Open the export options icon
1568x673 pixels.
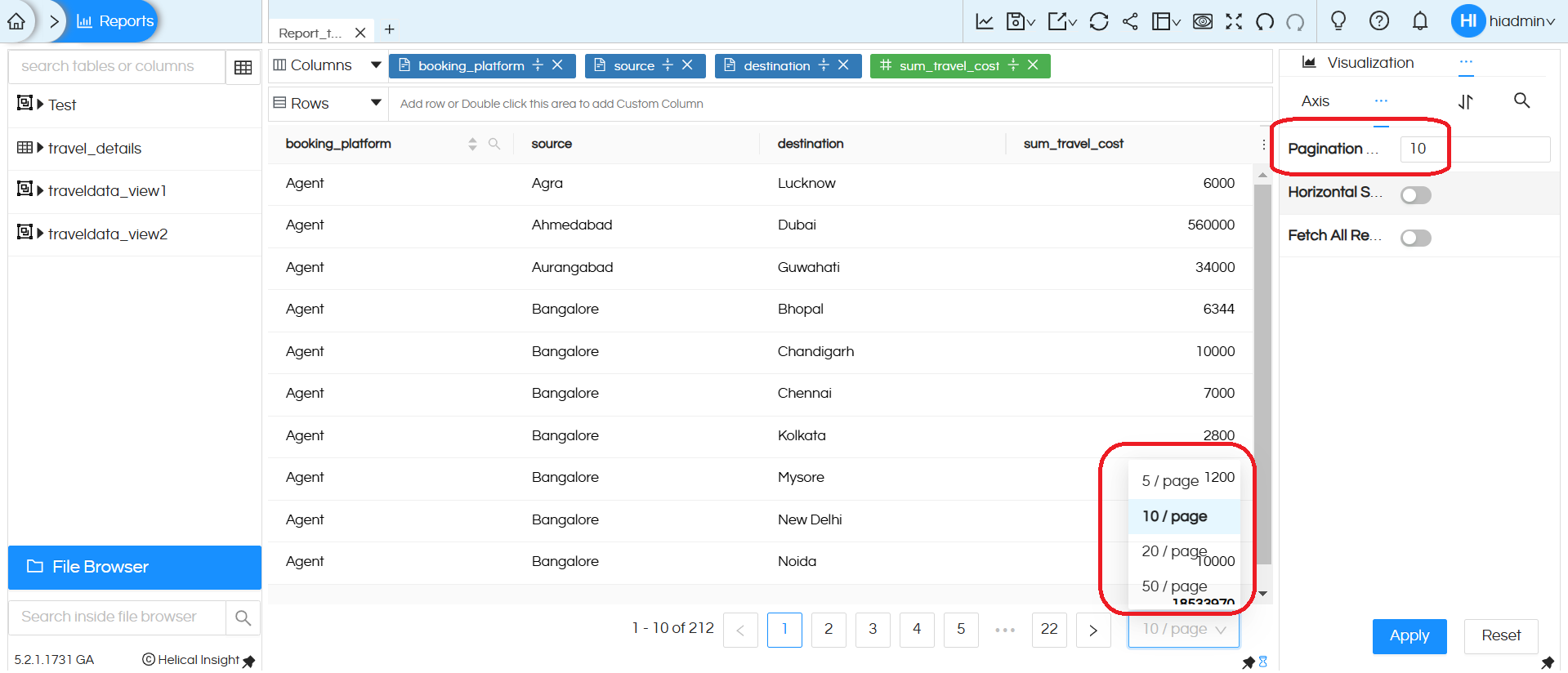click(x=1062, y=21)
